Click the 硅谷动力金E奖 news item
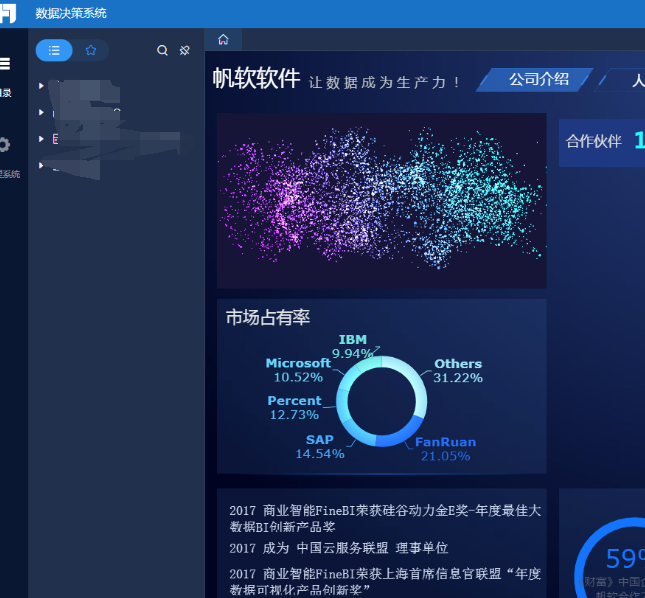This screenshot has width=645, height=598. pos(384,518)
